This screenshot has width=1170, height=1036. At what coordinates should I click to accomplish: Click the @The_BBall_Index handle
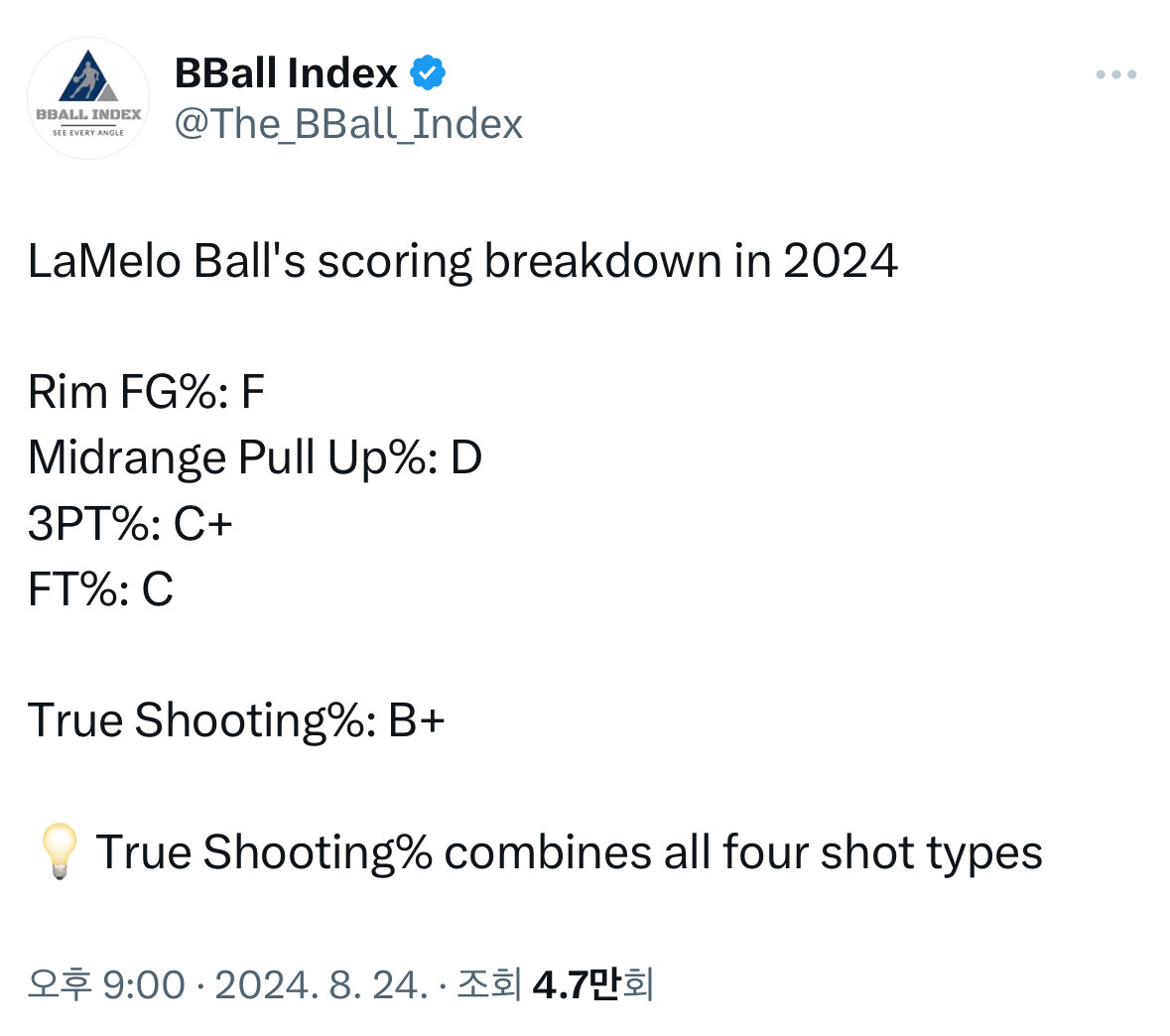[x=348, y=124]
